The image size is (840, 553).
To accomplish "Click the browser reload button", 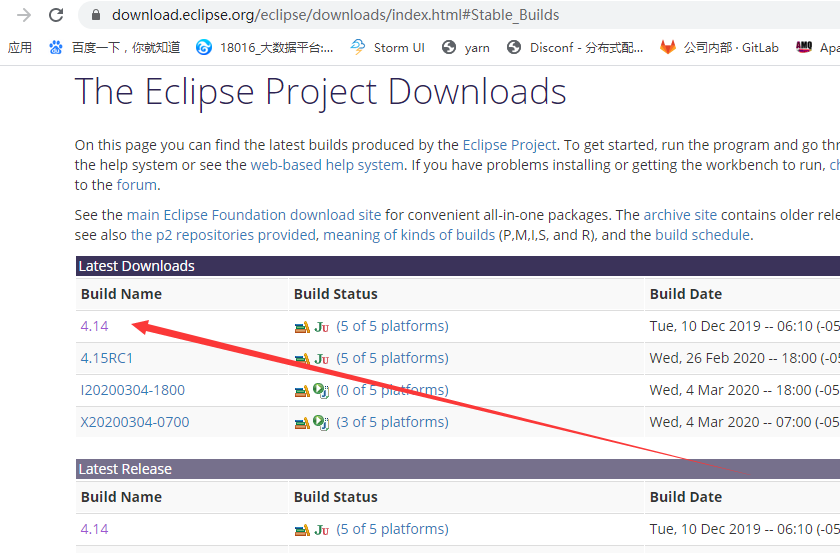I will click(57, 15).
